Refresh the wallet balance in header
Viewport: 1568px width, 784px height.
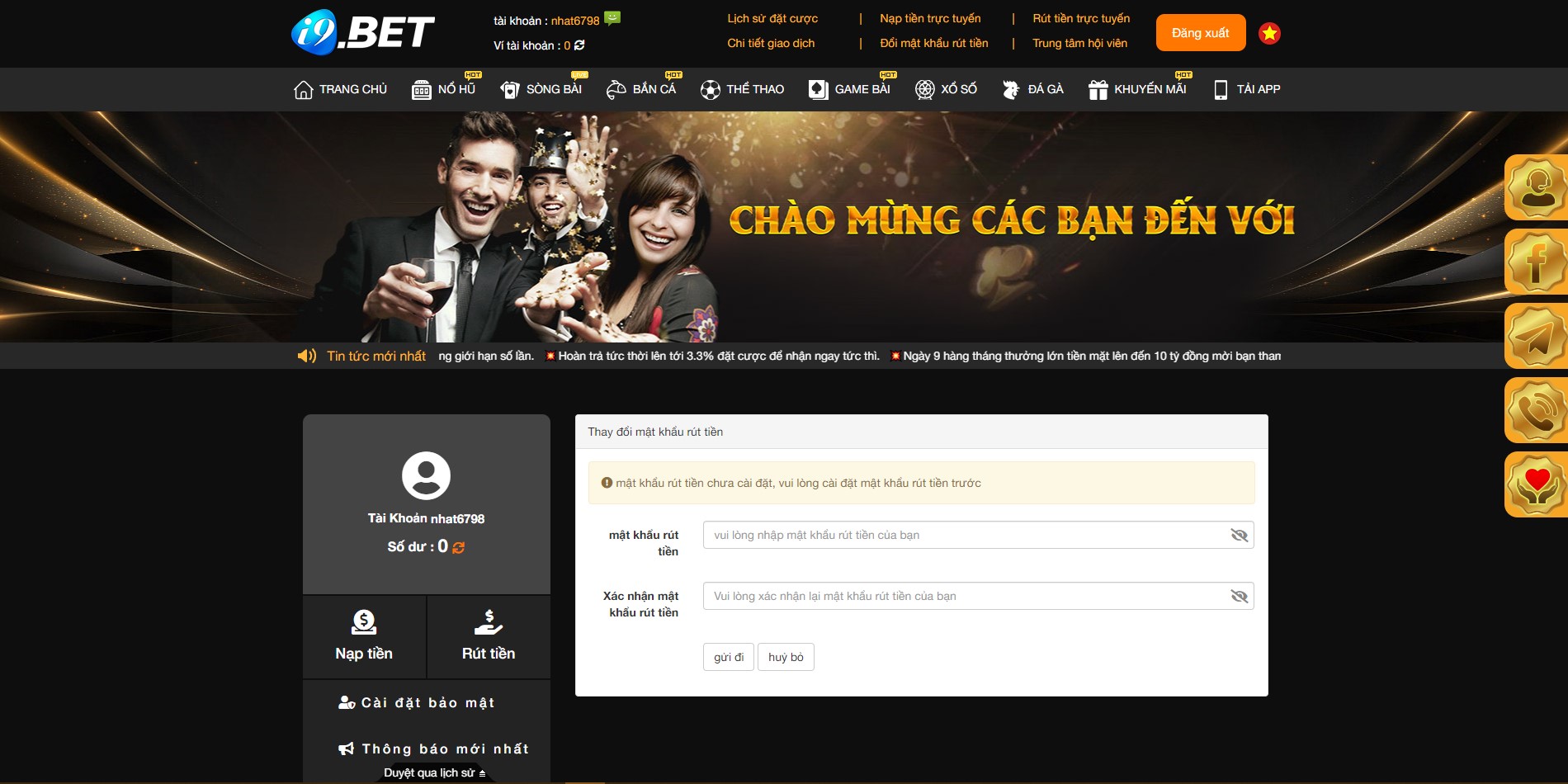coord(579,45)
